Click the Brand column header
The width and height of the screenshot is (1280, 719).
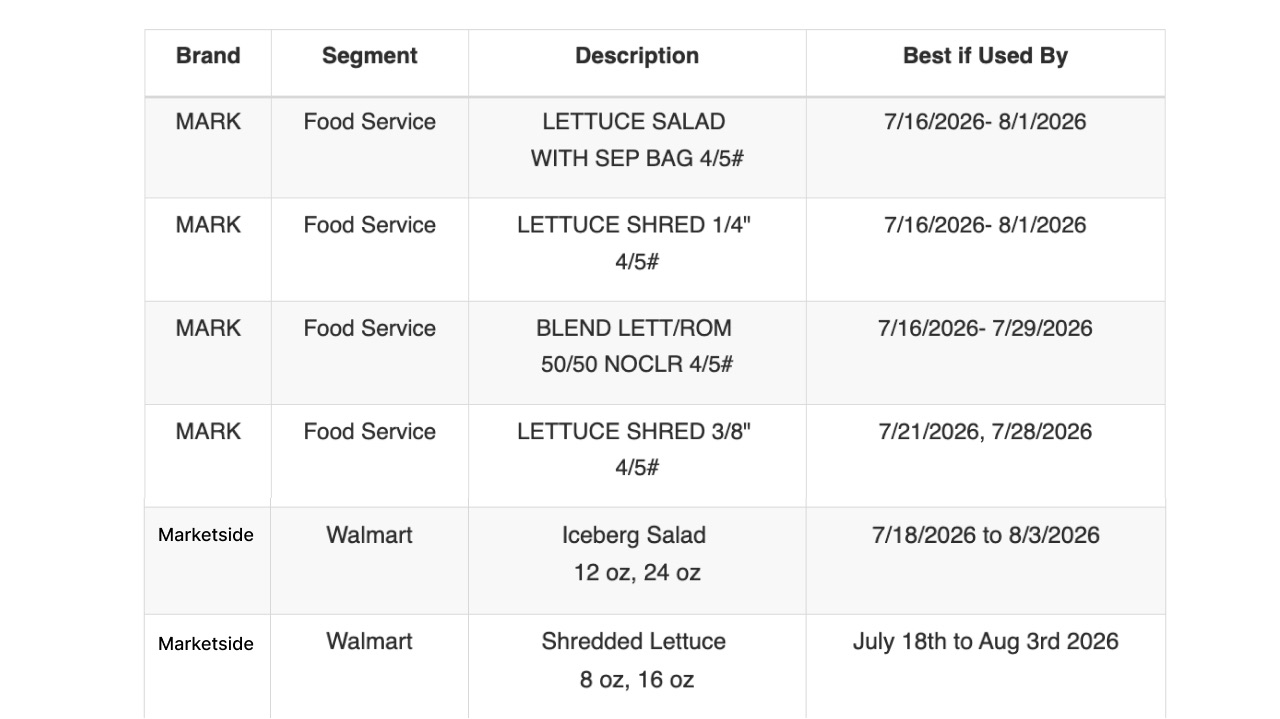pos(208,56)
